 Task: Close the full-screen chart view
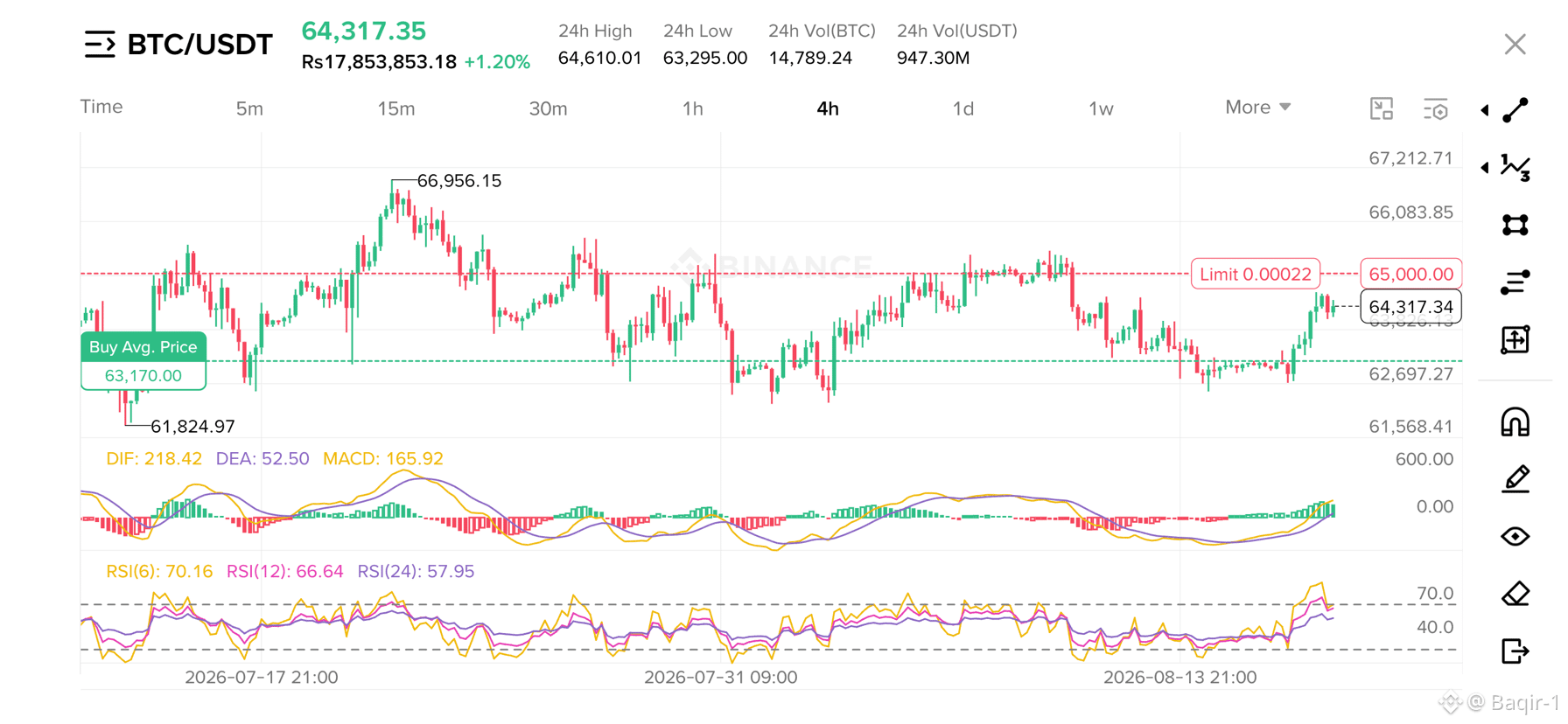1515,44
